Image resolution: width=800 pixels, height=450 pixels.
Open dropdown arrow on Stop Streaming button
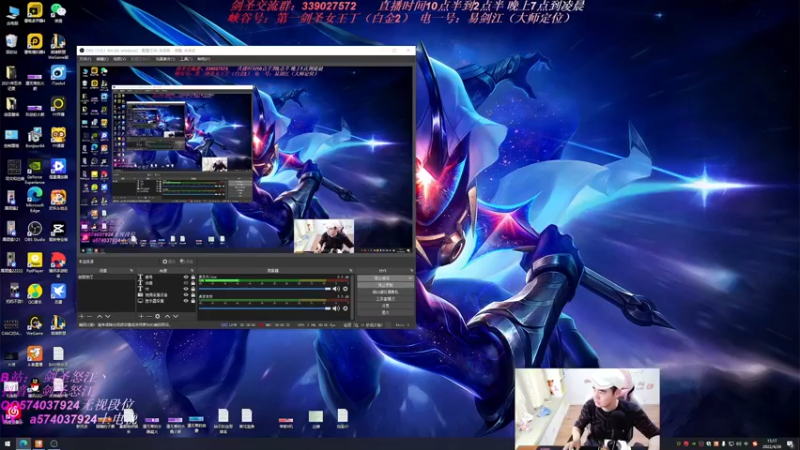click(x=410, y=278)
